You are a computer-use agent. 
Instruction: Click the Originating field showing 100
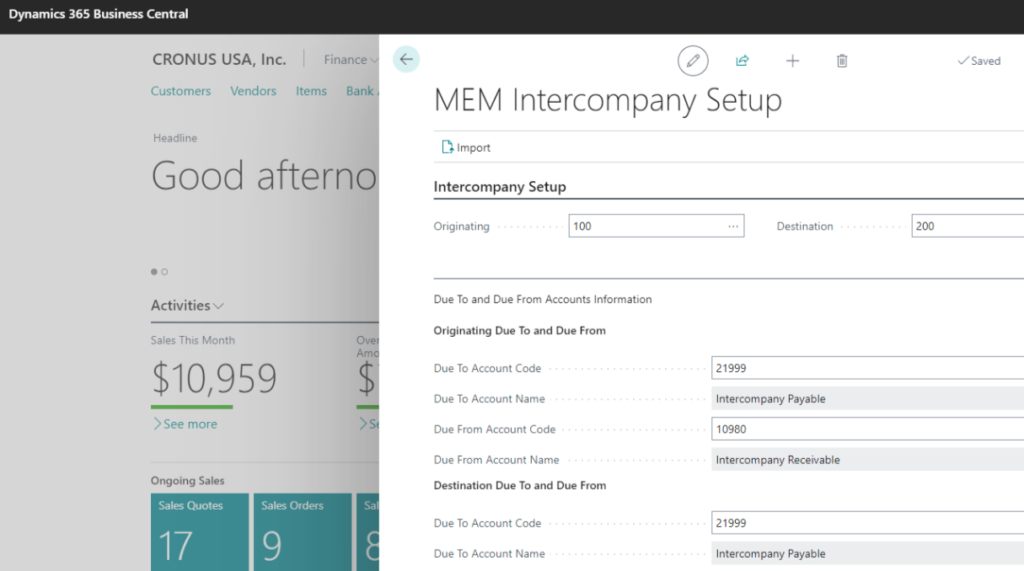pos(656,226)
